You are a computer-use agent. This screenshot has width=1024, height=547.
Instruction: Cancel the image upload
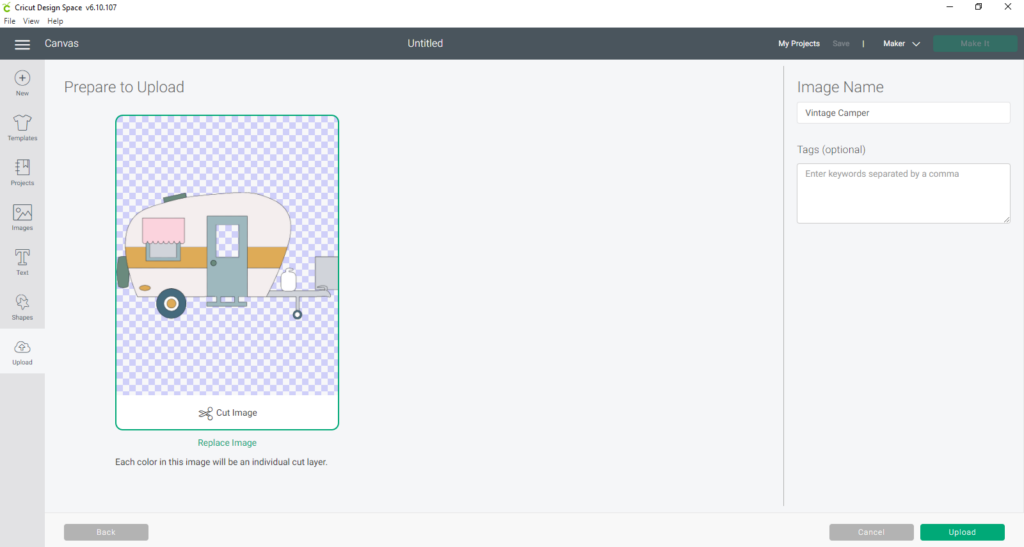pos(871,532)
